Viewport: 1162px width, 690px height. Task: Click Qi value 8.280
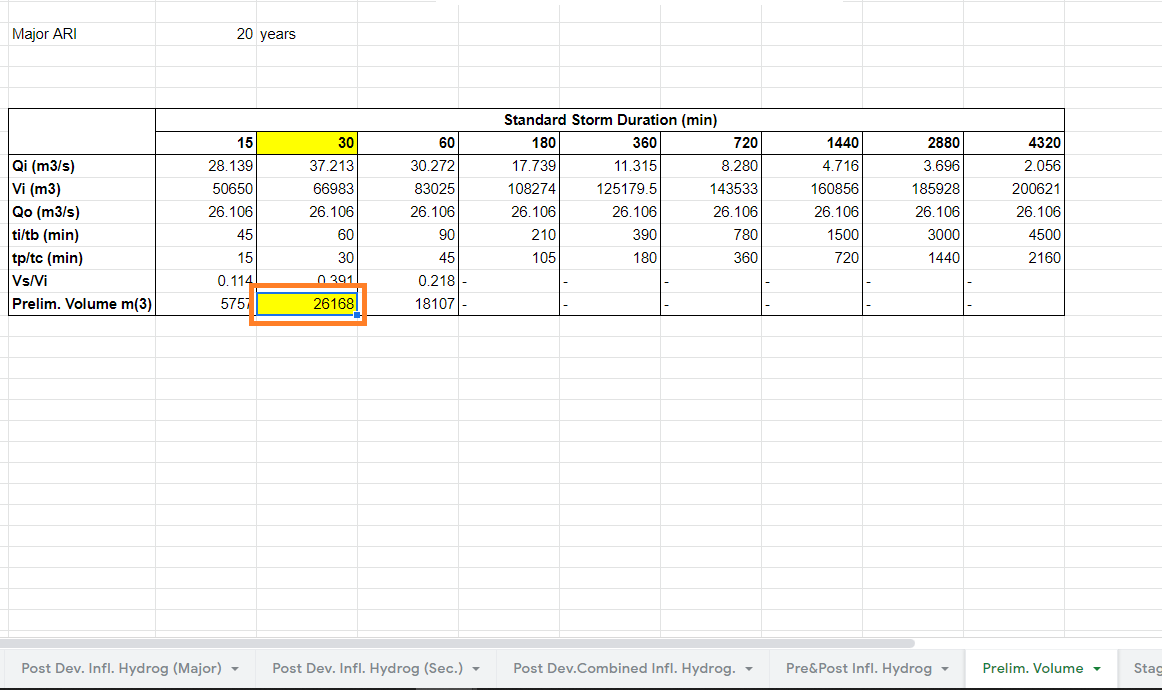[x=711, y=166]
